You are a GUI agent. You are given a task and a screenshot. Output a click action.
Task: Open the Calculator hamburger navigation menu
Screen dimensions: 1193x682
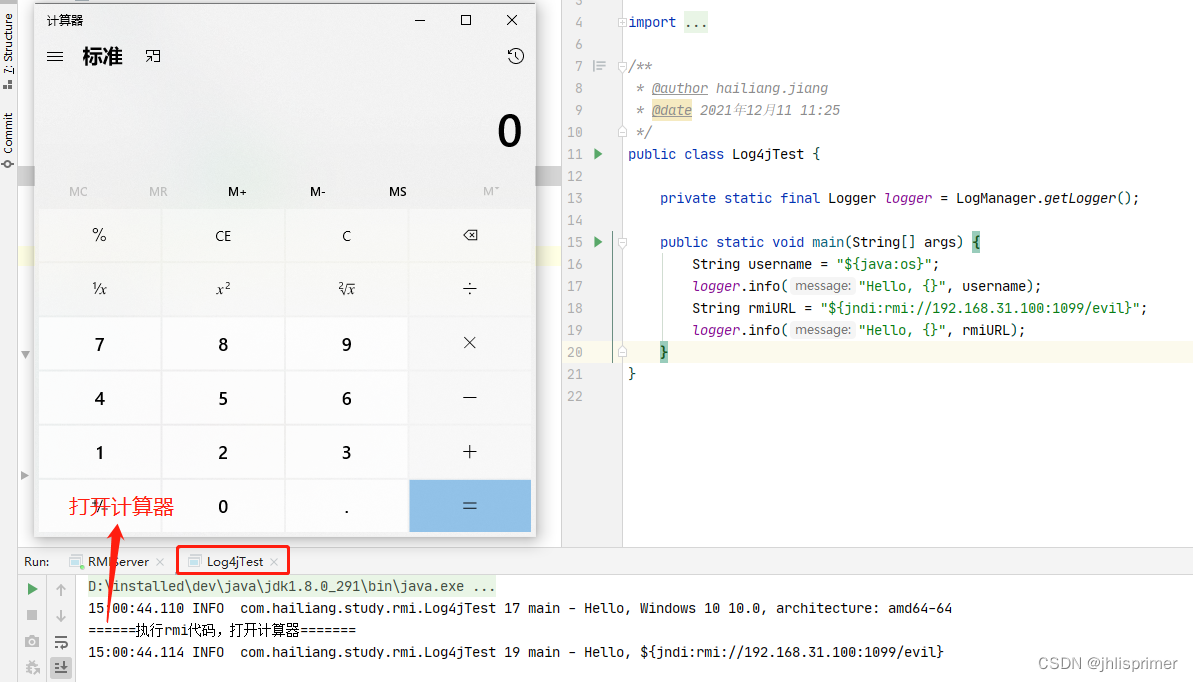tap(55, 56)
